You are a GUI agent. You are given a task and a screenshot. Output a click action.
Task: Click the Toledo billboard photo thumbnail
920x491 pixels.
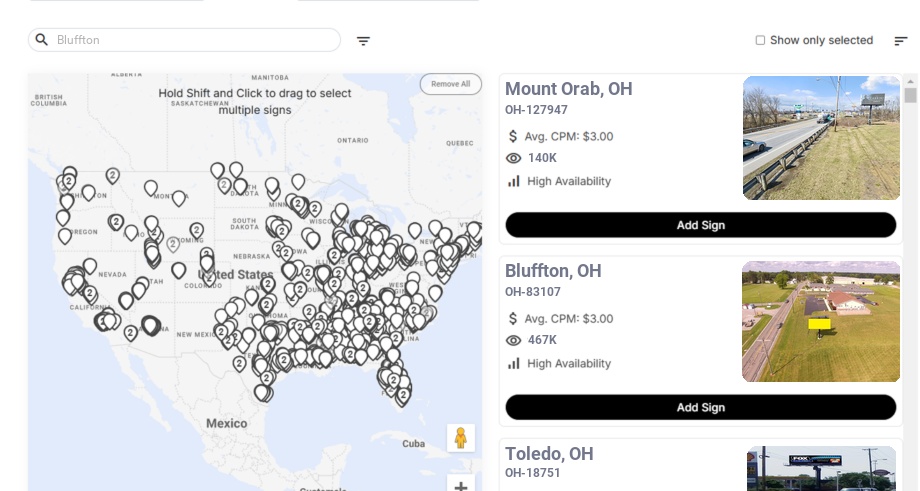tap(821, 468)
